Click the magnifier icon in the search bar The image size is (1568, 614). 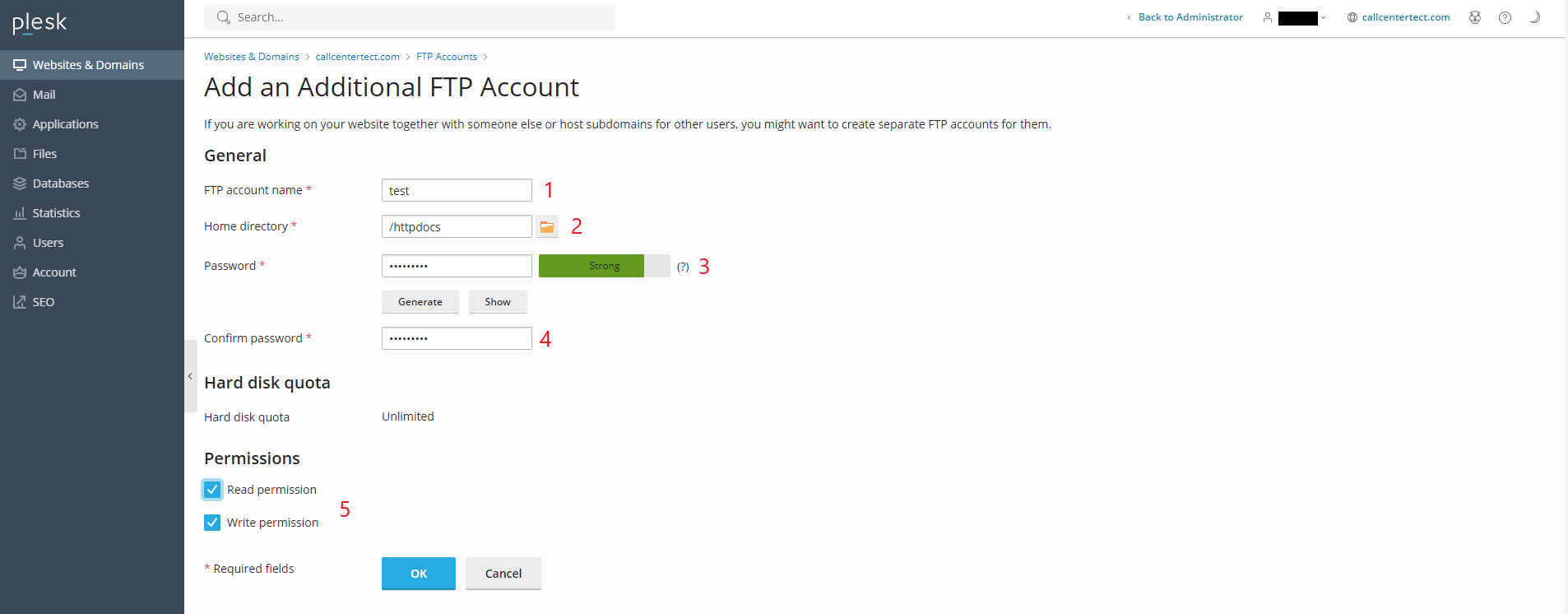(223, 17)
